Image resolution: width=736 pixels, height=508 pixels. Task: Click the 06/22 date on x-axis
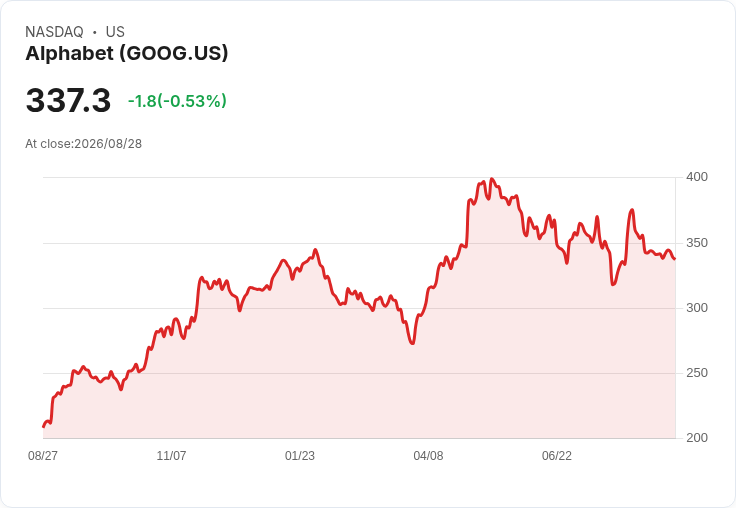click(557, 456)
